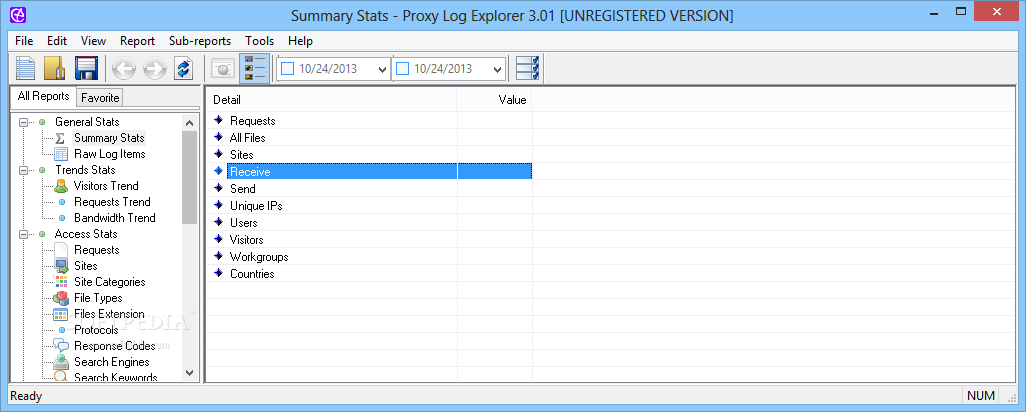Switch to the Favorite tab

point(100,97)
